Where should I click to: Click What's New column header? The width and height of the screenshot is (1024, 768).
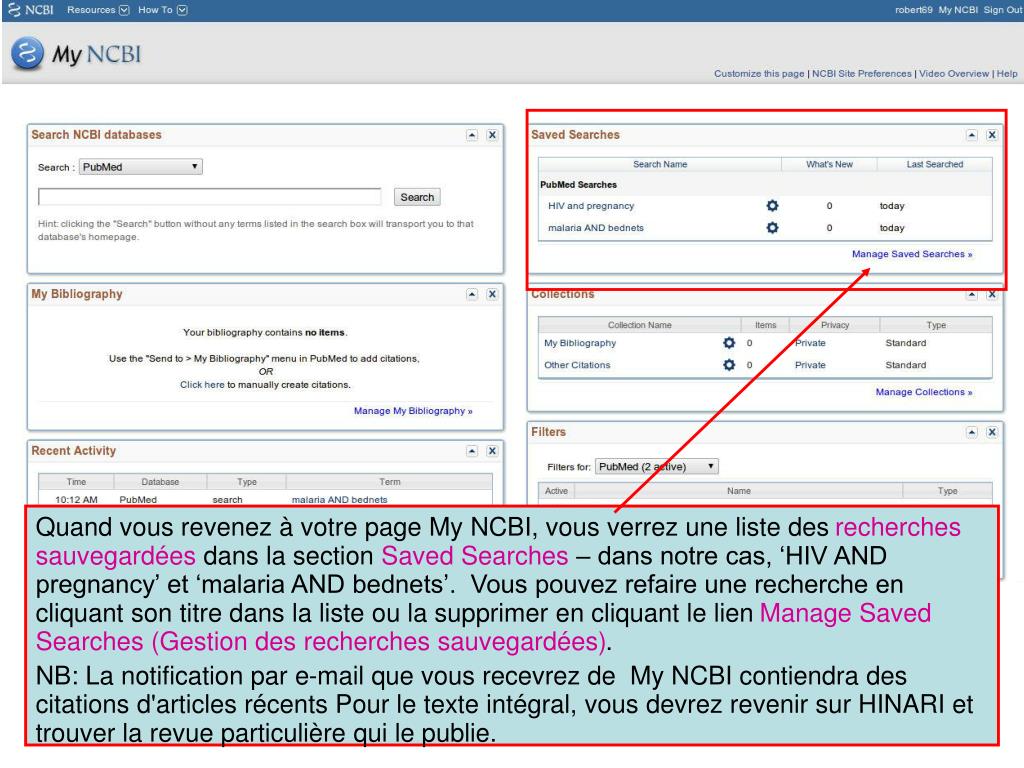click(829, 165)
